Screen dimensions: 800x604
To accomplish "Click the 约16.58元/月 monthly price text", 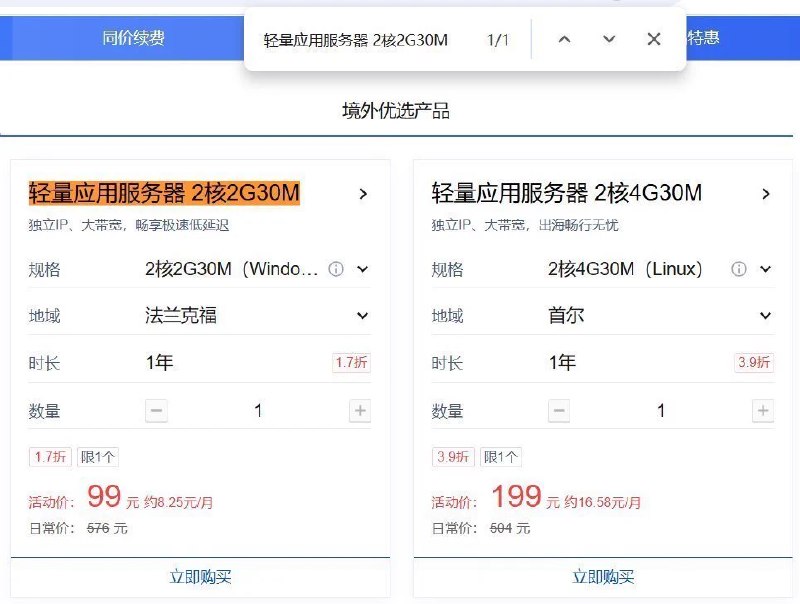I will pyautogui.click(x=603, y=502).
